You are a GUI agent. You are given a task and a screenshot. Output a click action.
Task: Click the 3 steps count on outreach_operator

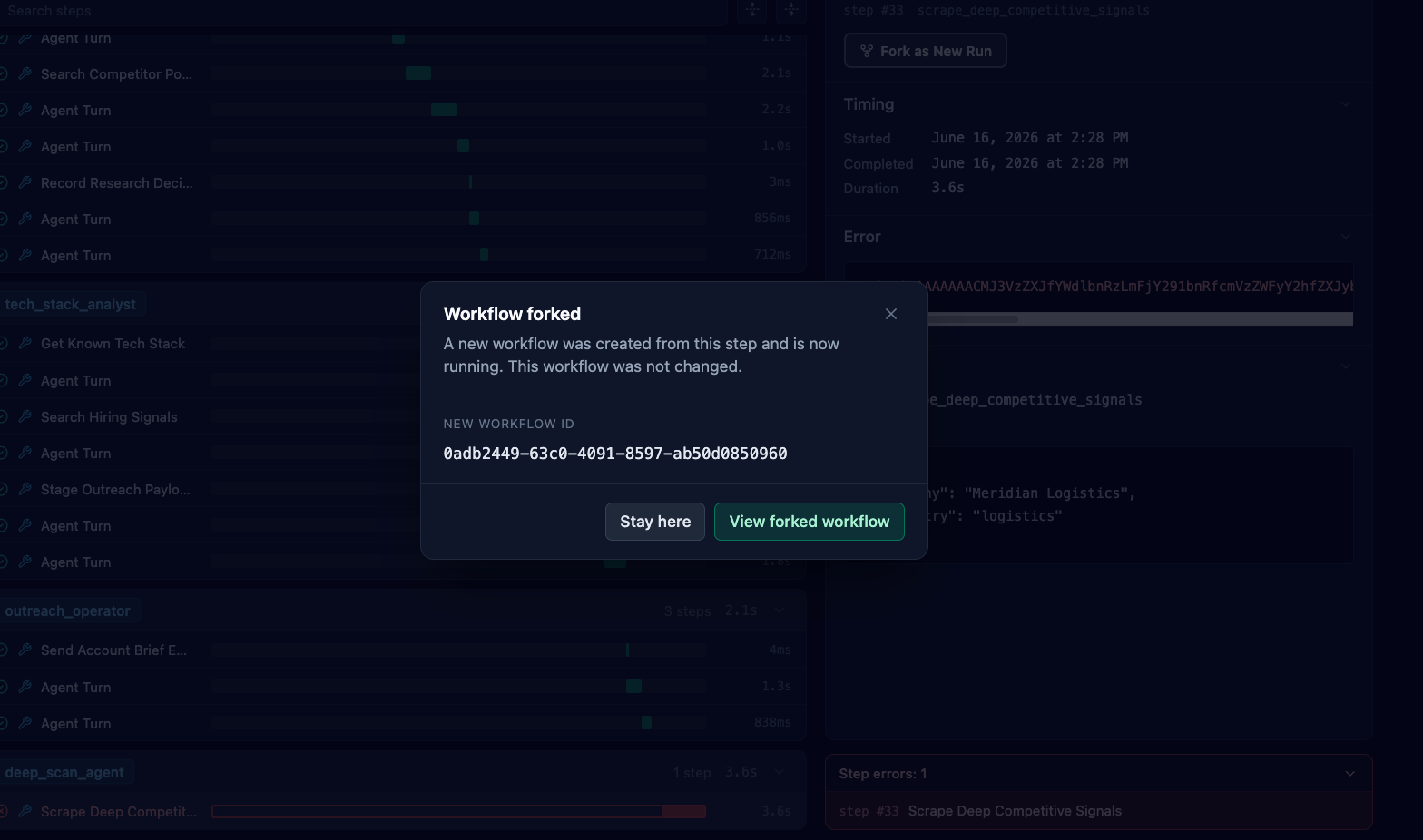click(x=687, y=611)
